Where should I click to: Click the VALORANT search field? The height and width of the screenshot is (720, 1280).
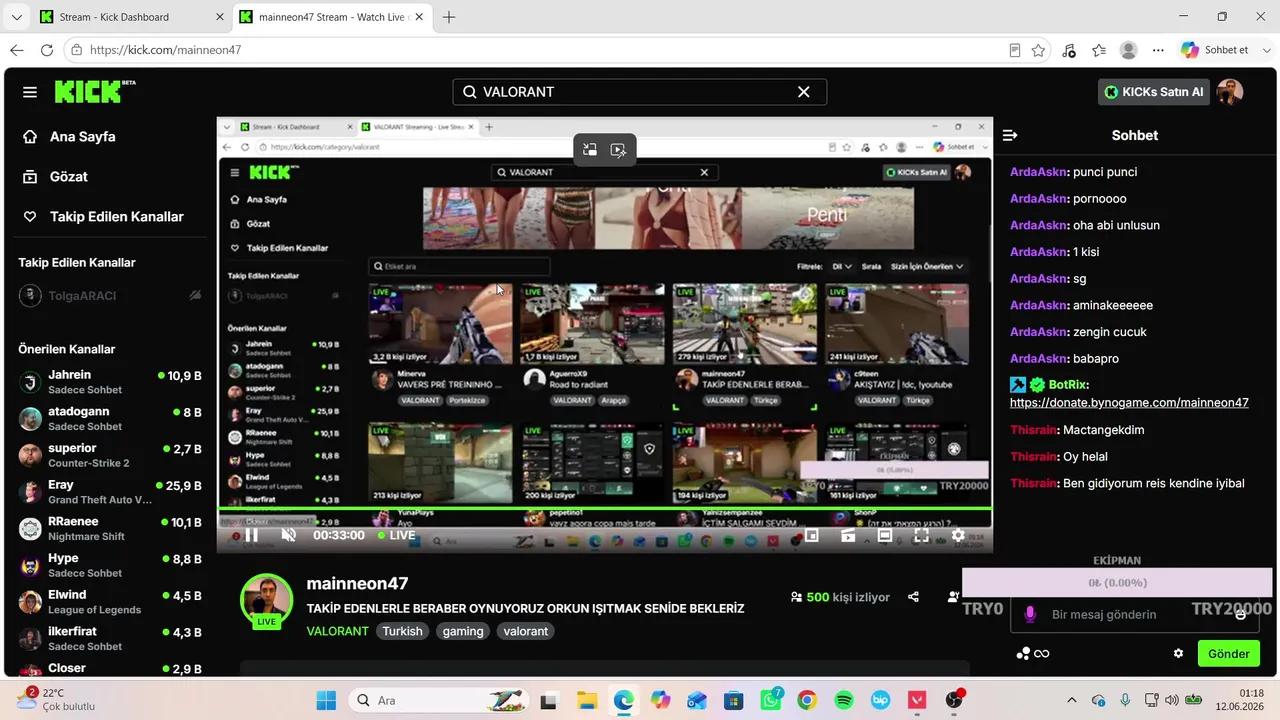639,92
